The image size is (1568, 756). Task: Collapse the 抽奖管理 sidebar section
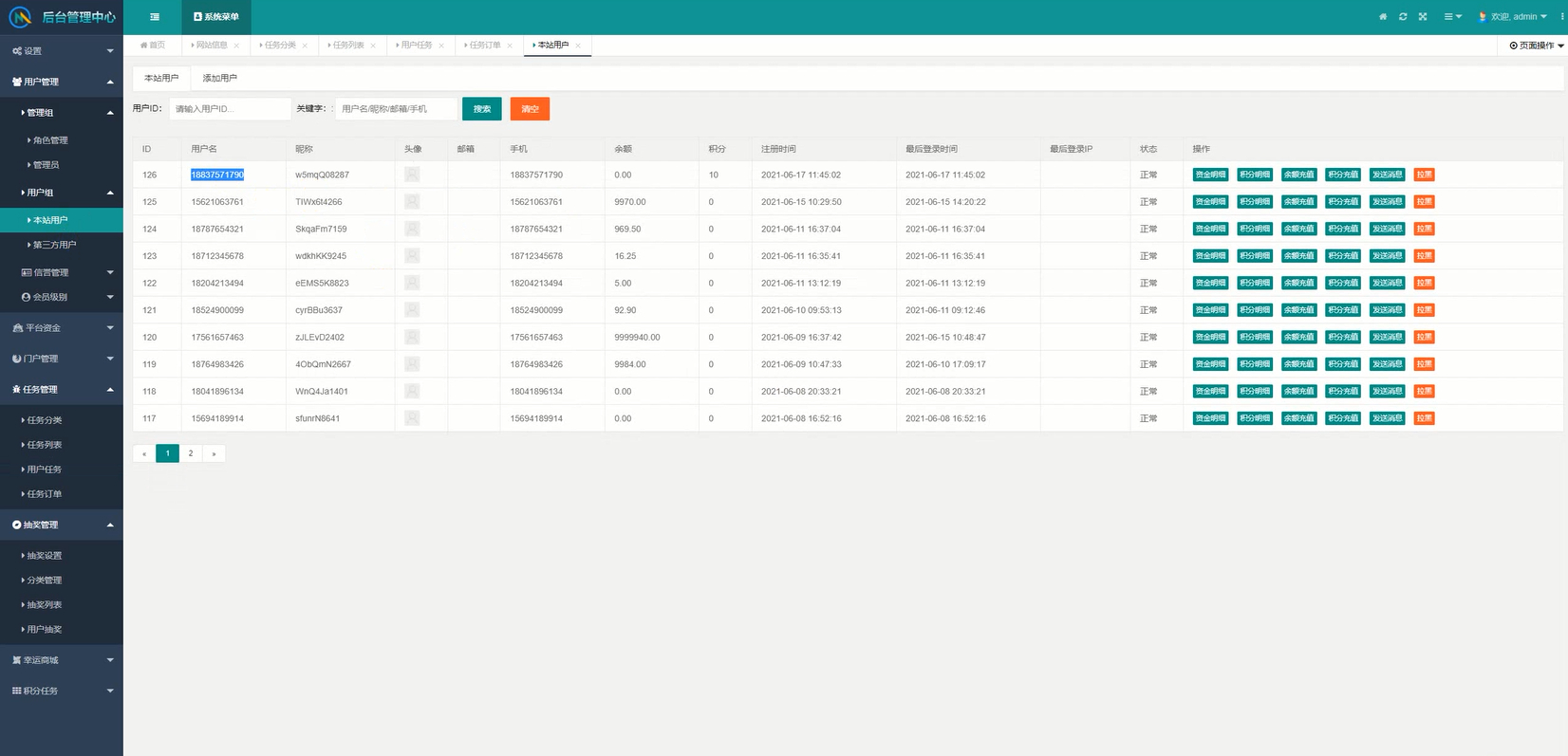62,525
